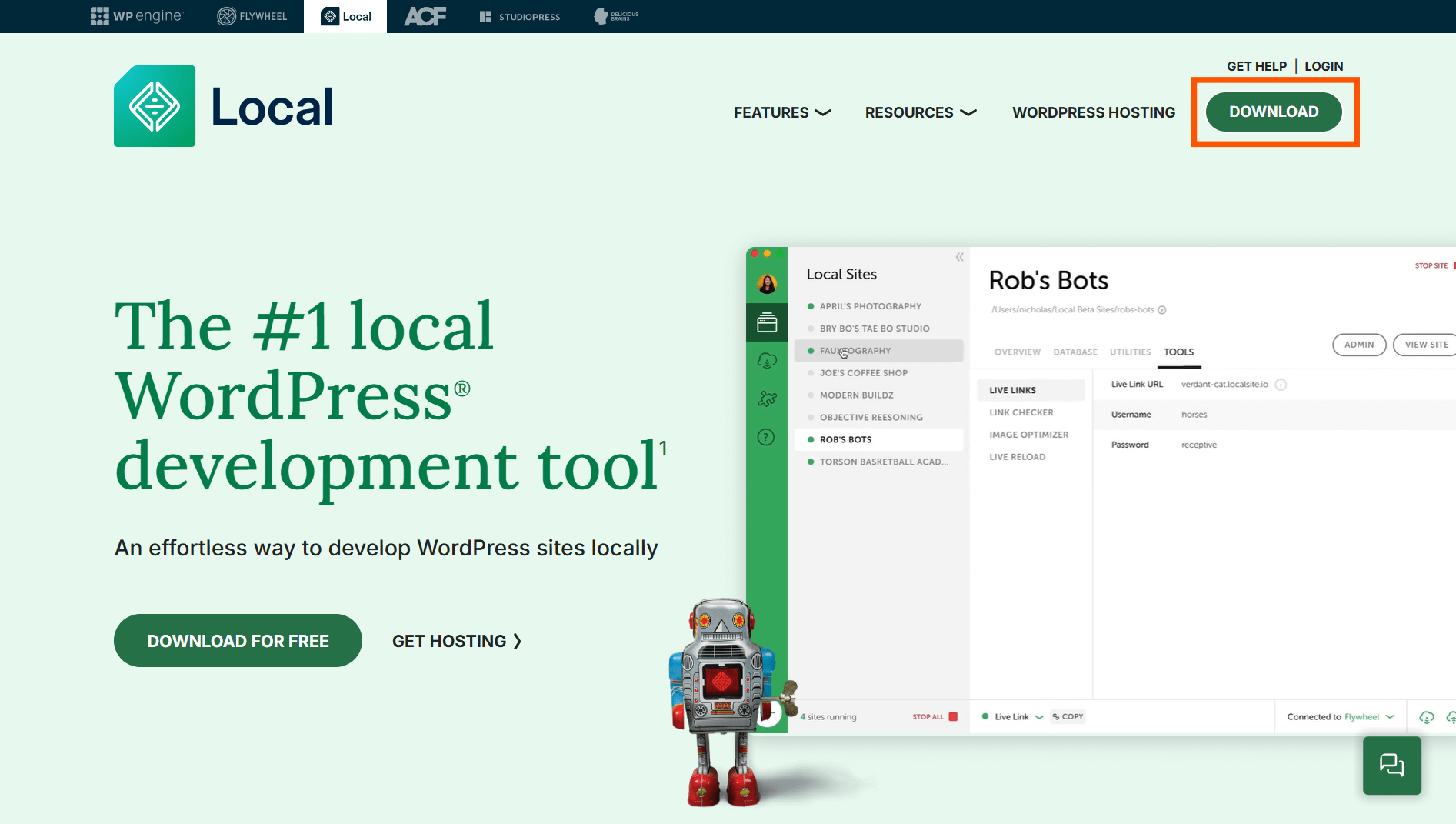Screen dimensions: 1456x824
Task: Select LIVE LINKS tool
Action: [1031, 390]
